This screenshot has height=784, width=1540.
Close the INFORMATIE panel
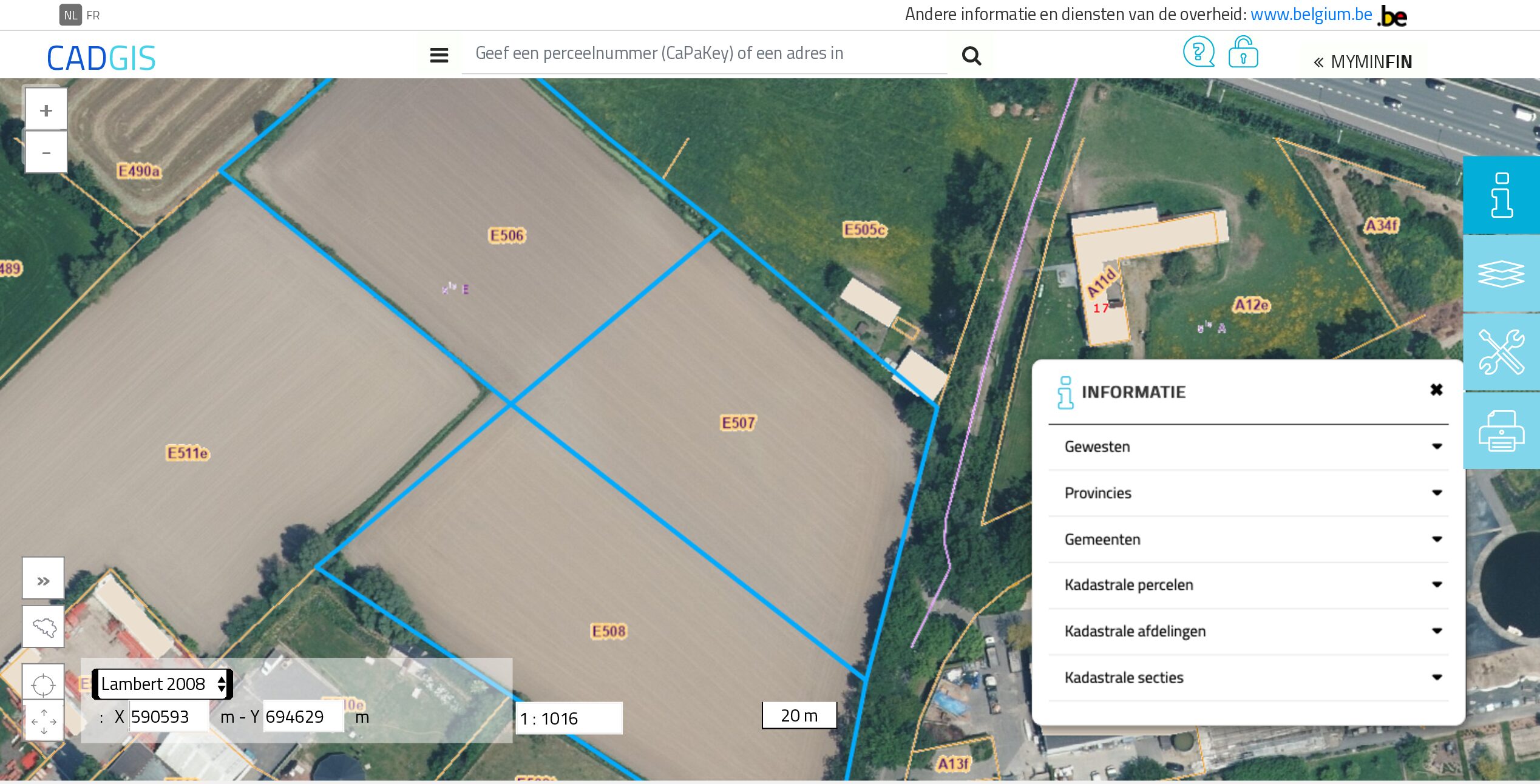point(1436,390)
